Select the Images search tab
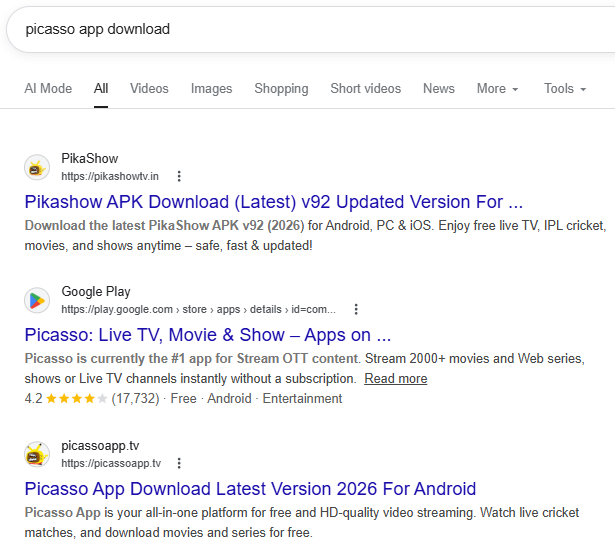The height and width of the screenshot is (559, 615). (211, 88)
